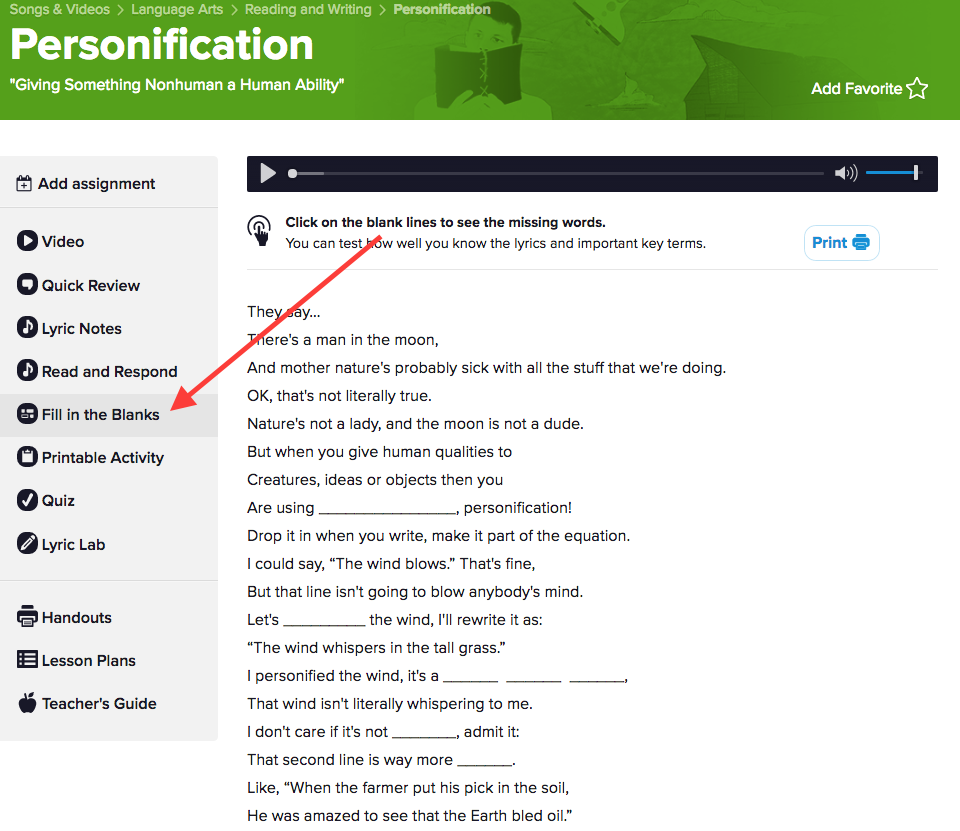Select Fill in the Blanks

pyautogui.click(x=100, y=415)
